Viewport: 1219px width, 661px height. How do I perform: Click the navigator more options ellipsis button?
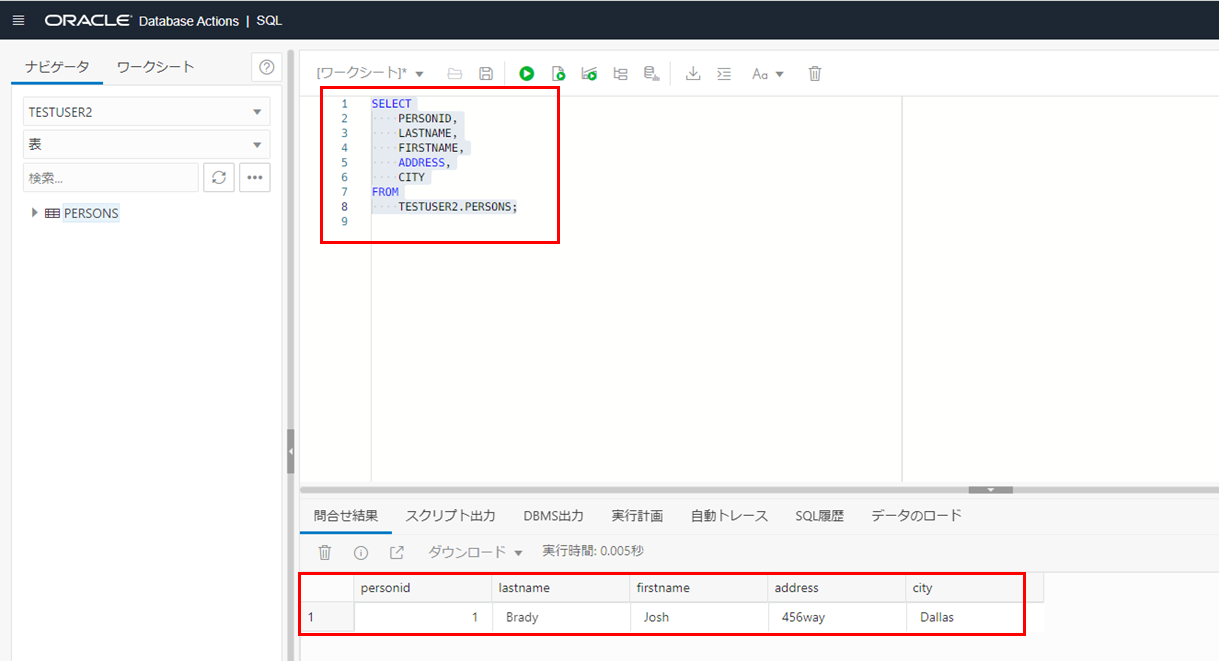255,177
